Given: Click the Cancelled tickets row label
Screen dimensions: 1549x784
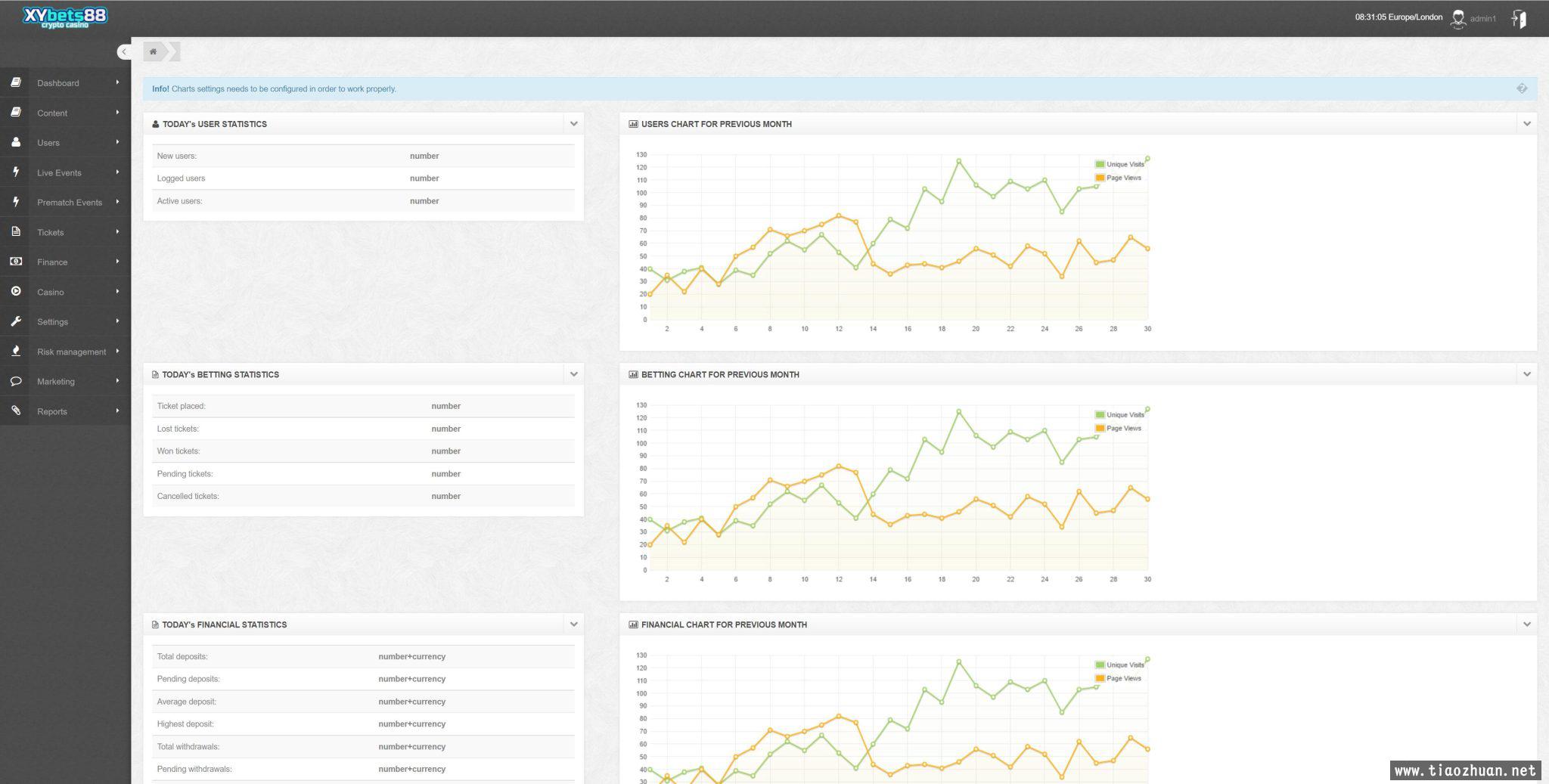Looking at the screenshot, I should point(188,496).
